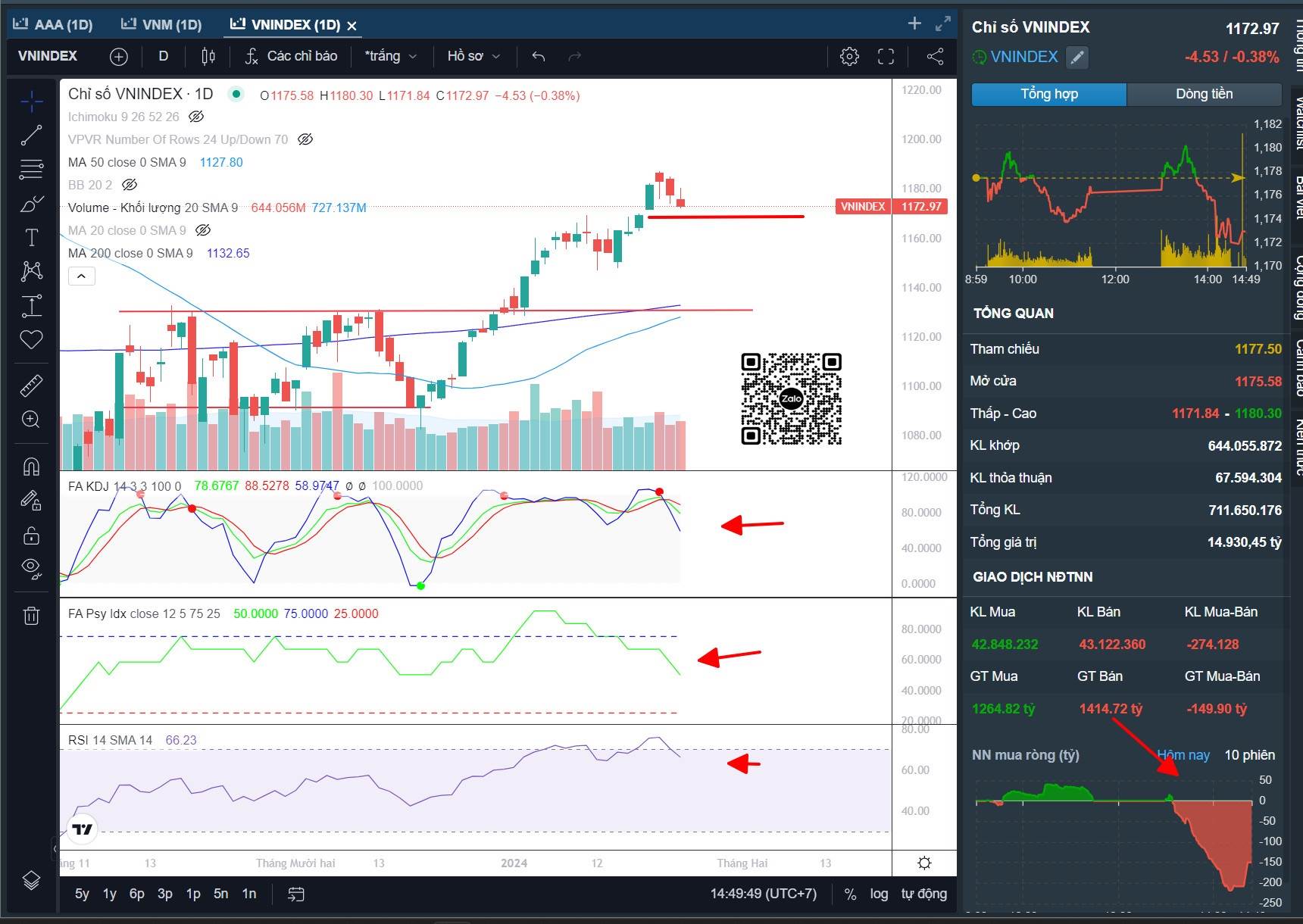This screenshot has width=1303, height=924.
Task: Select the 'Tổng hợp' tab
Action: pyautogui.click(x=1048, y=94)
